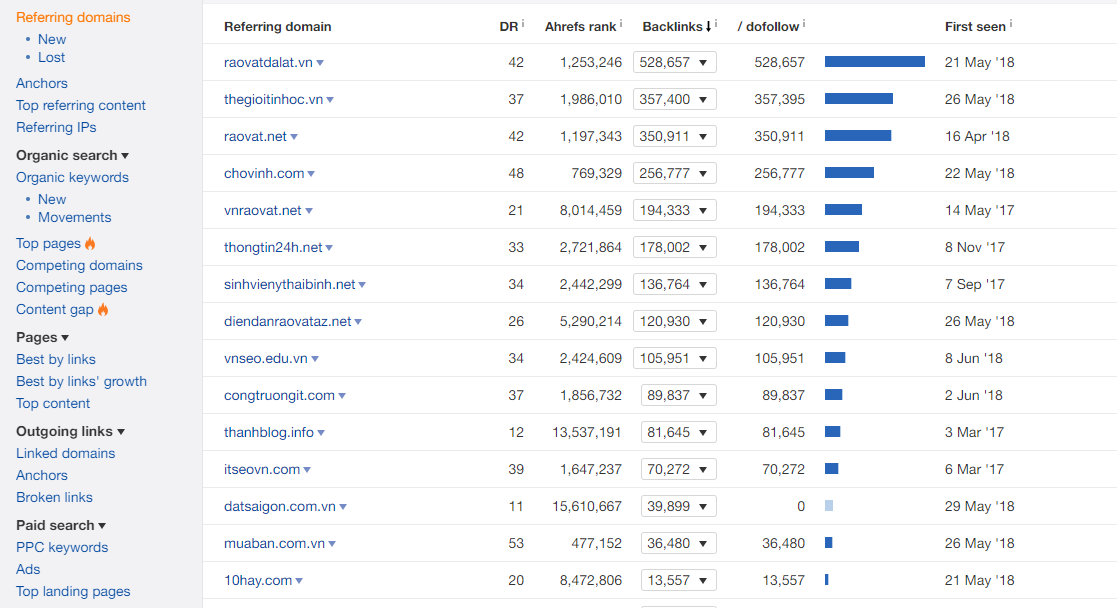
Task: Open the 194,333 backlinks dropdown for vnraovat.net
Action: point(675,210)
